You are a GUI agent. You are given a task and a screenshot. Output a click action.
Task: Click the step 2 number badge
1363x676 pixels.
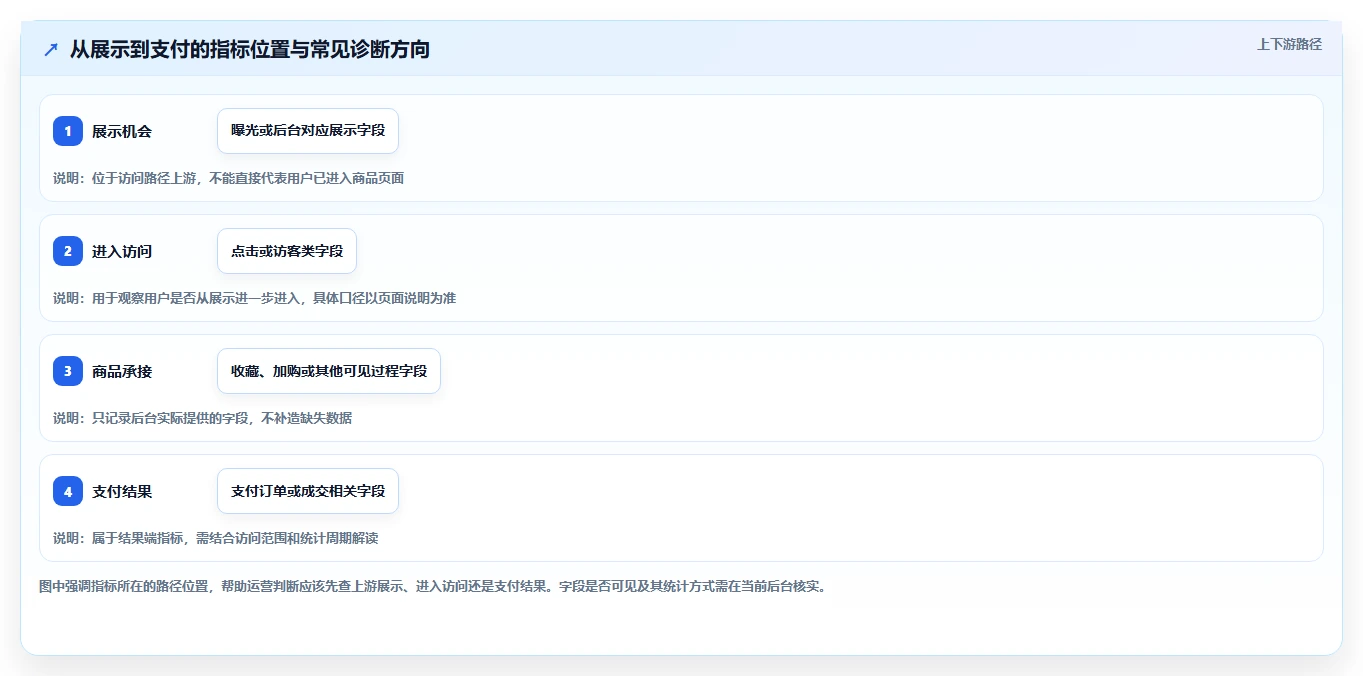(x=68, y=251)
